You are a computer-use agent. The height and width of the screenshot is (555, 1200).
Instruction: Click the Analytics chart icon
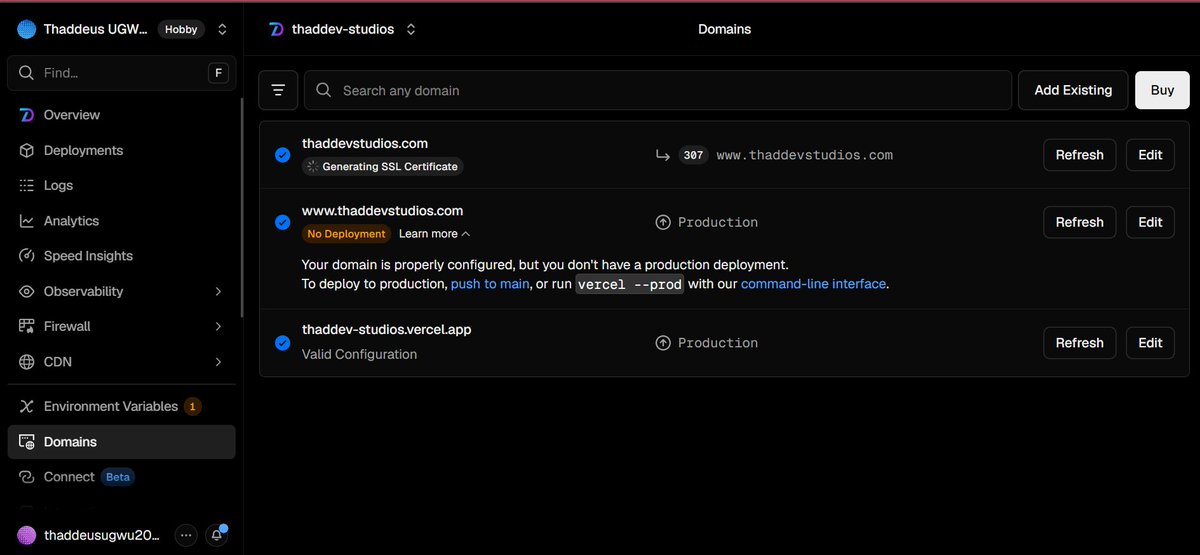click(x=26, y=220)
